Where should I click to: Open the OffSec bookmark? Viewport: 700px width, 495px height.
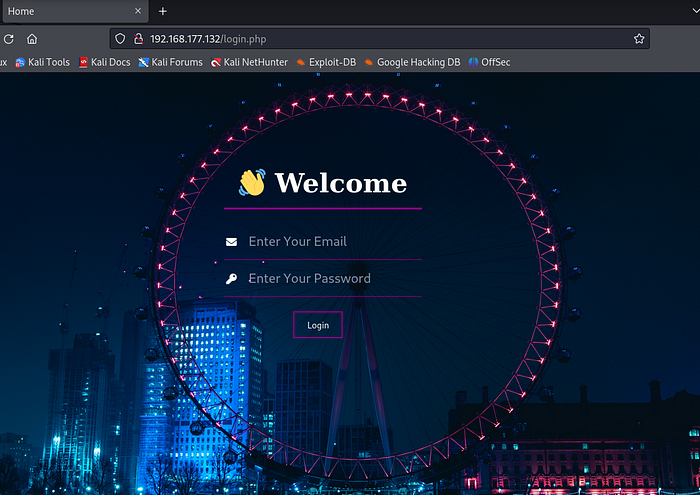pyautogui.click(x=489, y=62)
